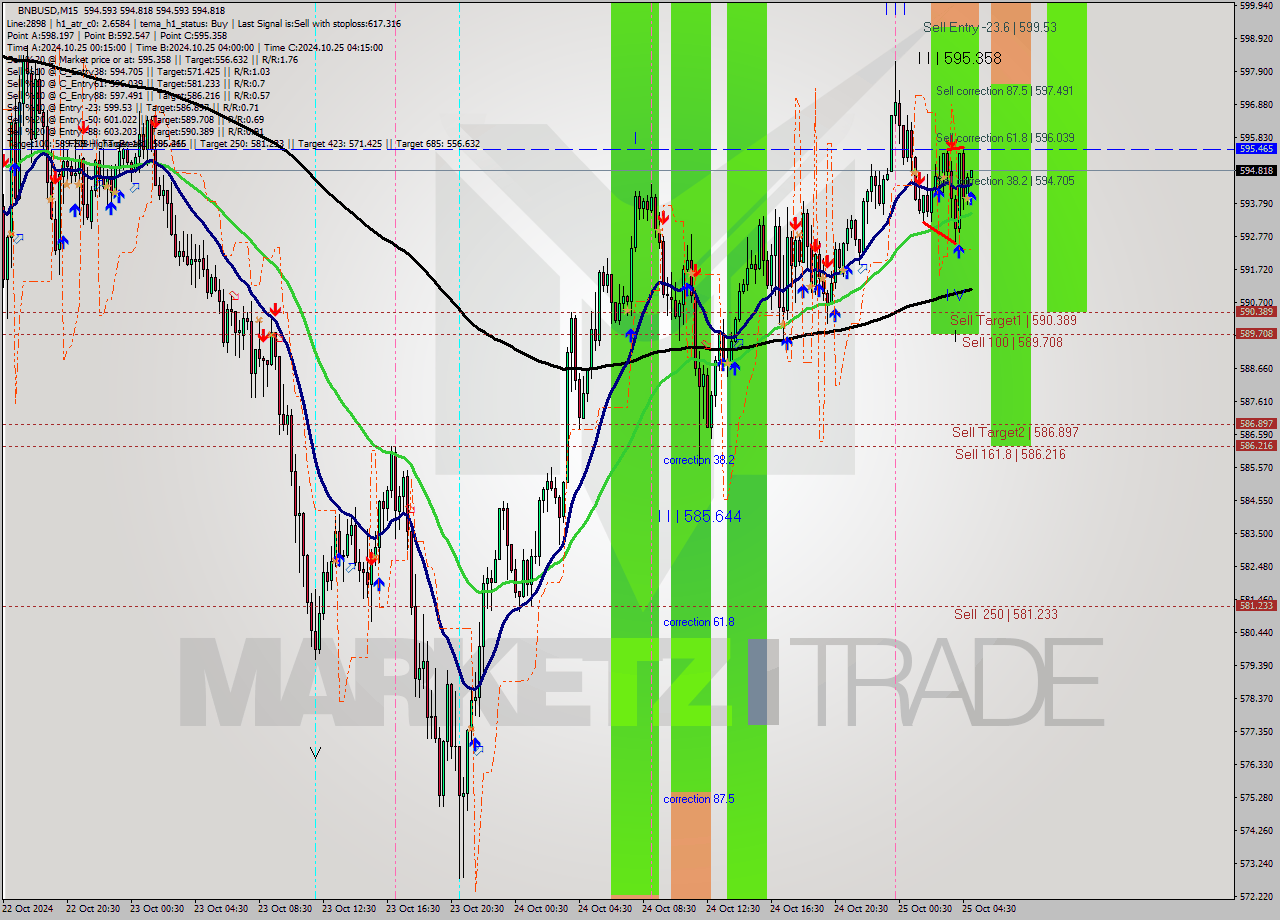The height and width of the screenshot is (920, 1280).
Task: Click the '24 Oct 16:30' time label
Action: (799, 909)
